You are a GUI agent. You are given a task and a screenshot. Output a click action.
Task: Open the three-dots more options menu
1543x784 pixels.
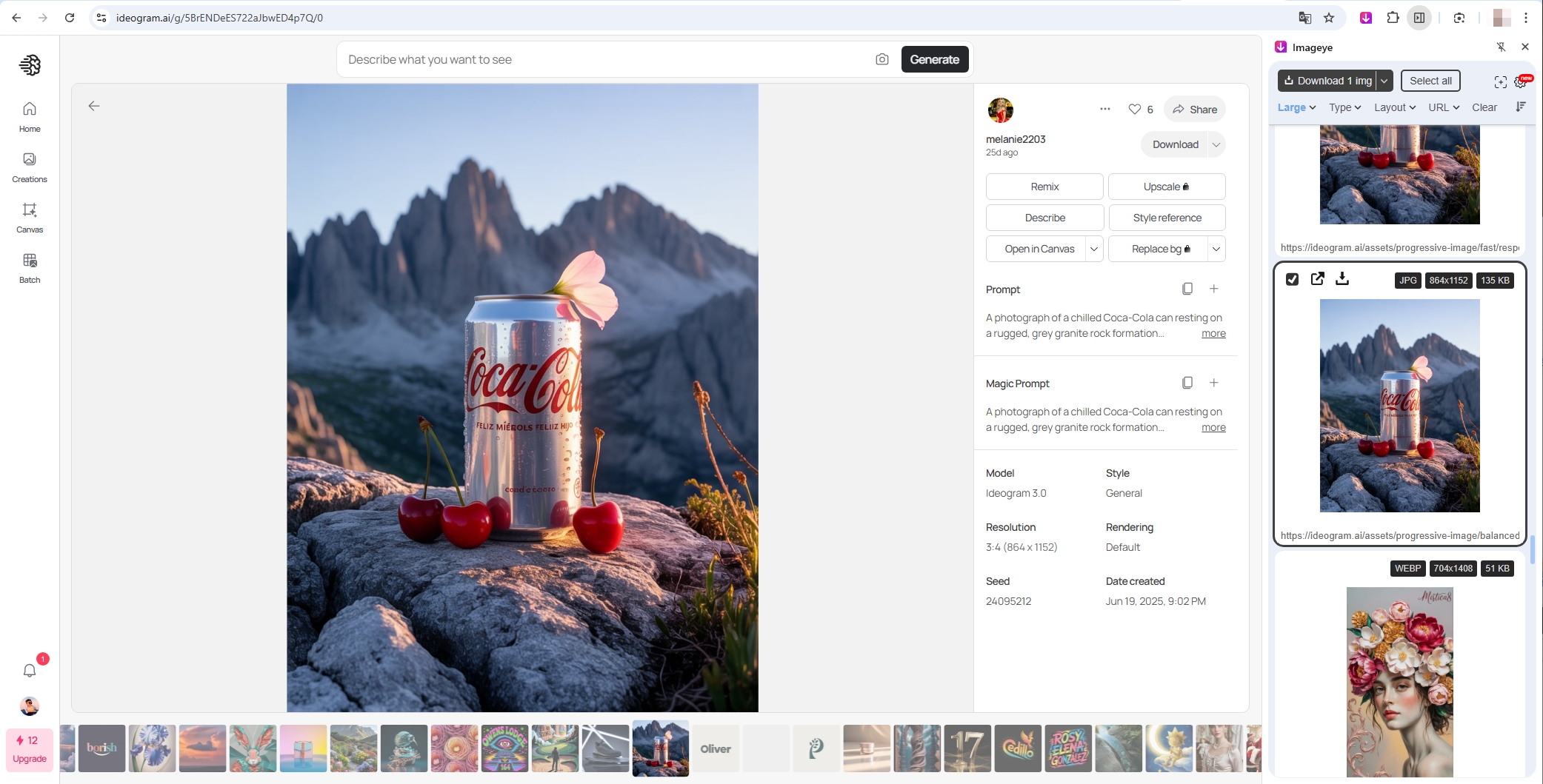tap(1105, 109)
